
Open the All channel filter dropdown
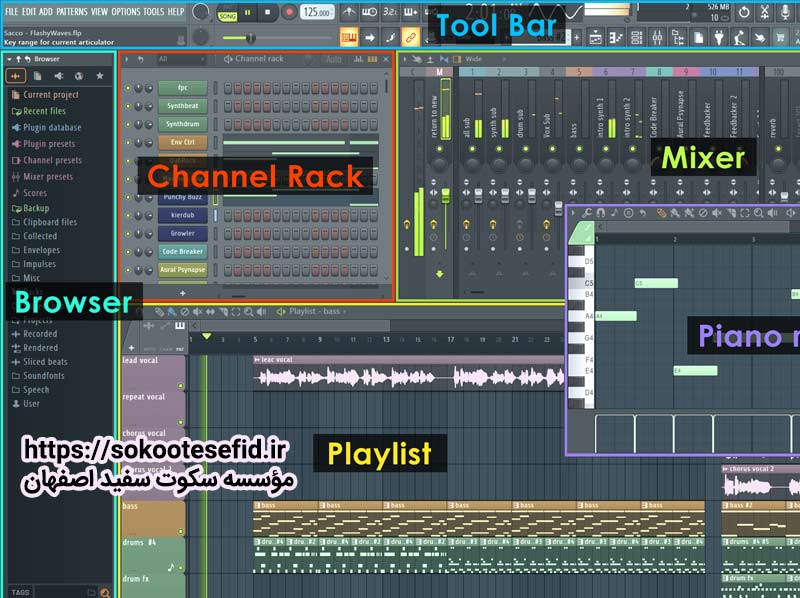point(181,59)
